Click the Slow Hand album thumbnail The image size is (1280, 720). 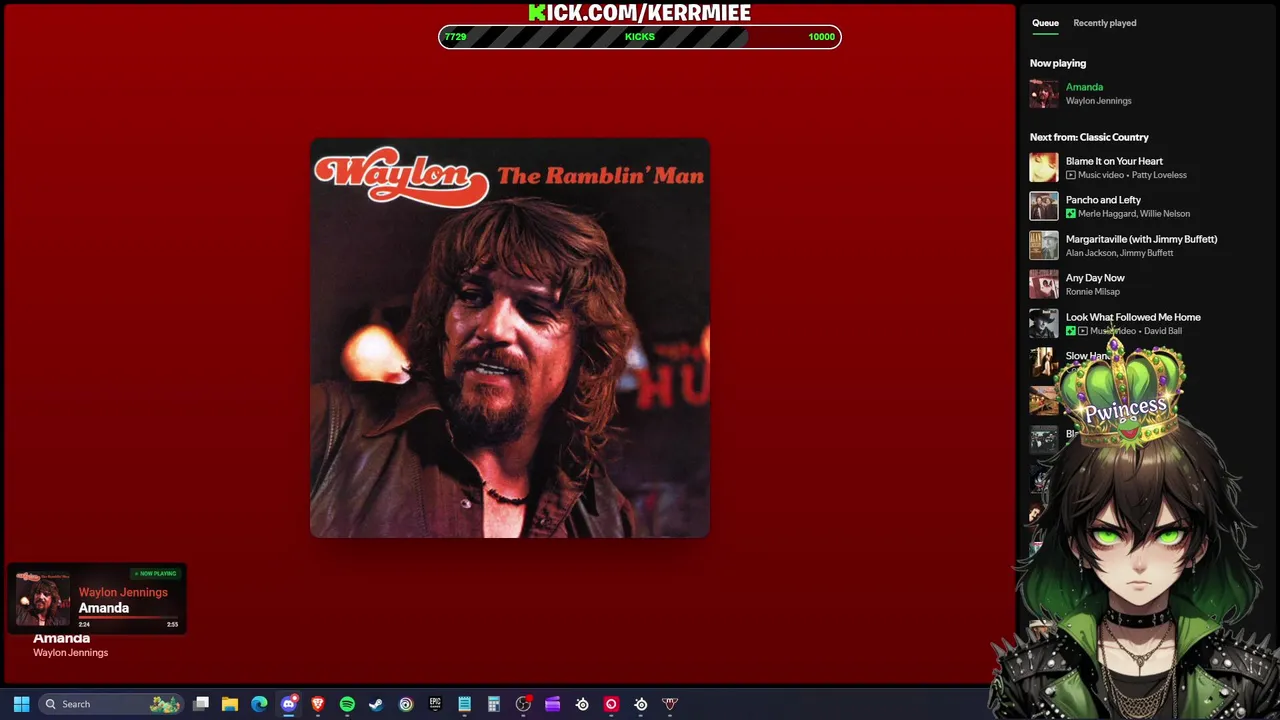pyautogui.click(x=1044, y=363)
